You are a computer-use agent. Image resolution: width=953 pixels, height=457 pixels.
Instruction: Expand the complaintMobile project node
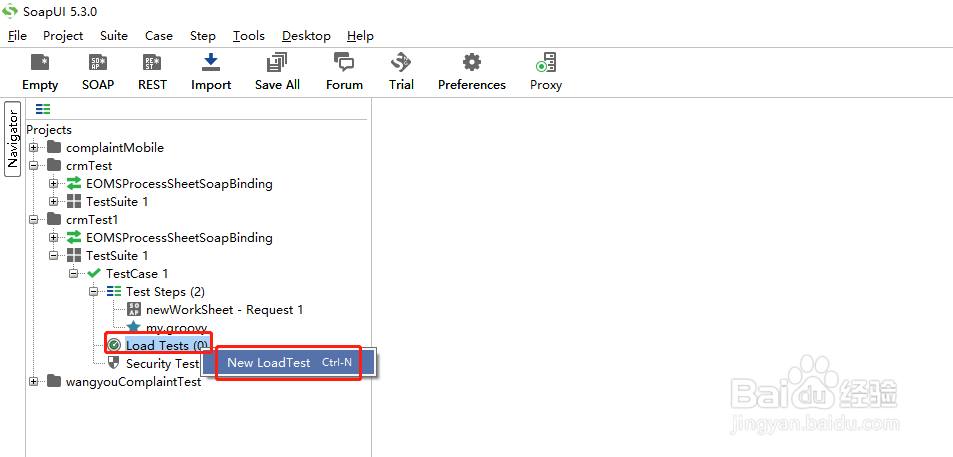tap(34, 148)
